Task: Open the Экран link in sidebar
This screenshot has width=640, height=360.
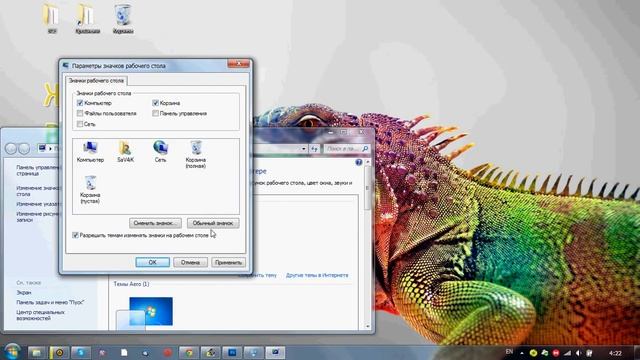Action: tap(24, 293)
